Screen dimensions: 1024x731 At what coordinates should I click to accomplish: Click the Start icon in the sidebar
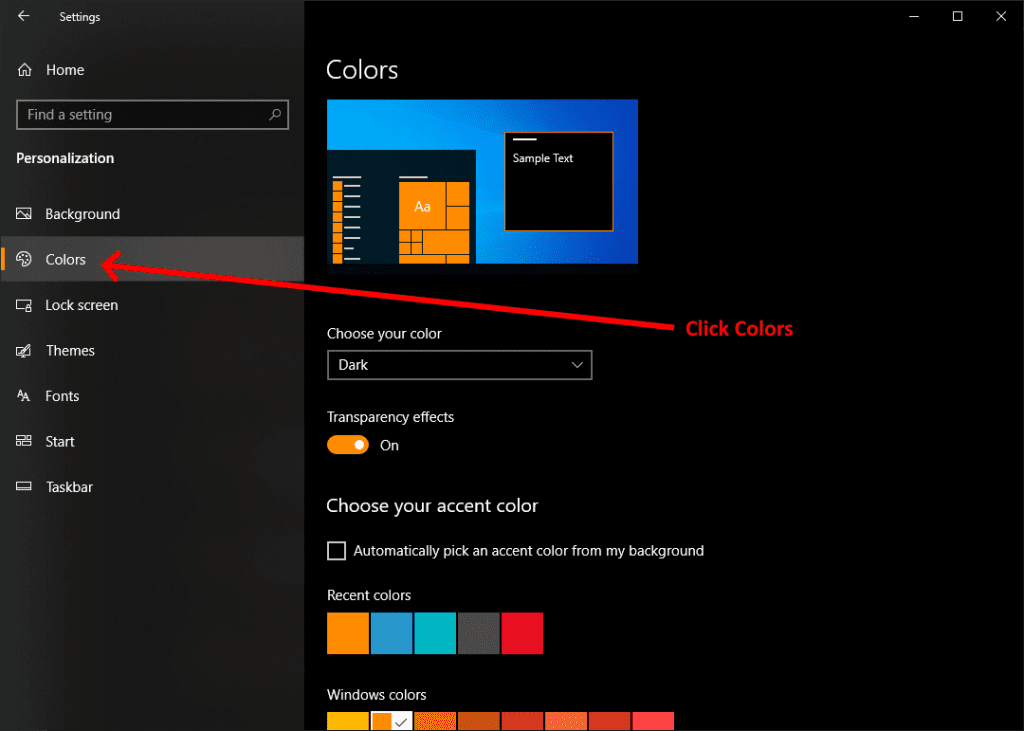[22, 441]
